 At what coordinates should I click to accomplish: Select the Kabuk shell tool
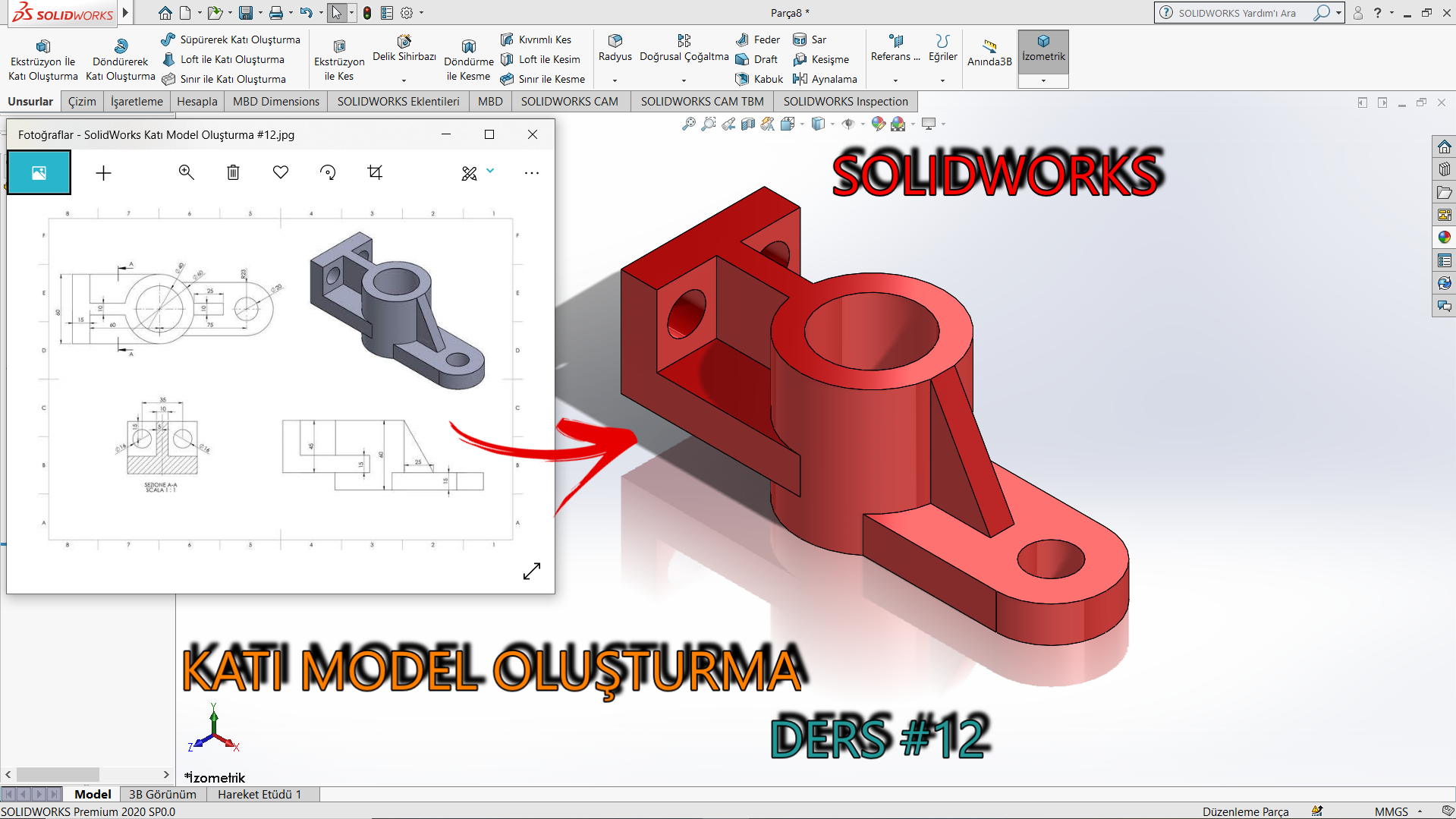tap(759, 79)
